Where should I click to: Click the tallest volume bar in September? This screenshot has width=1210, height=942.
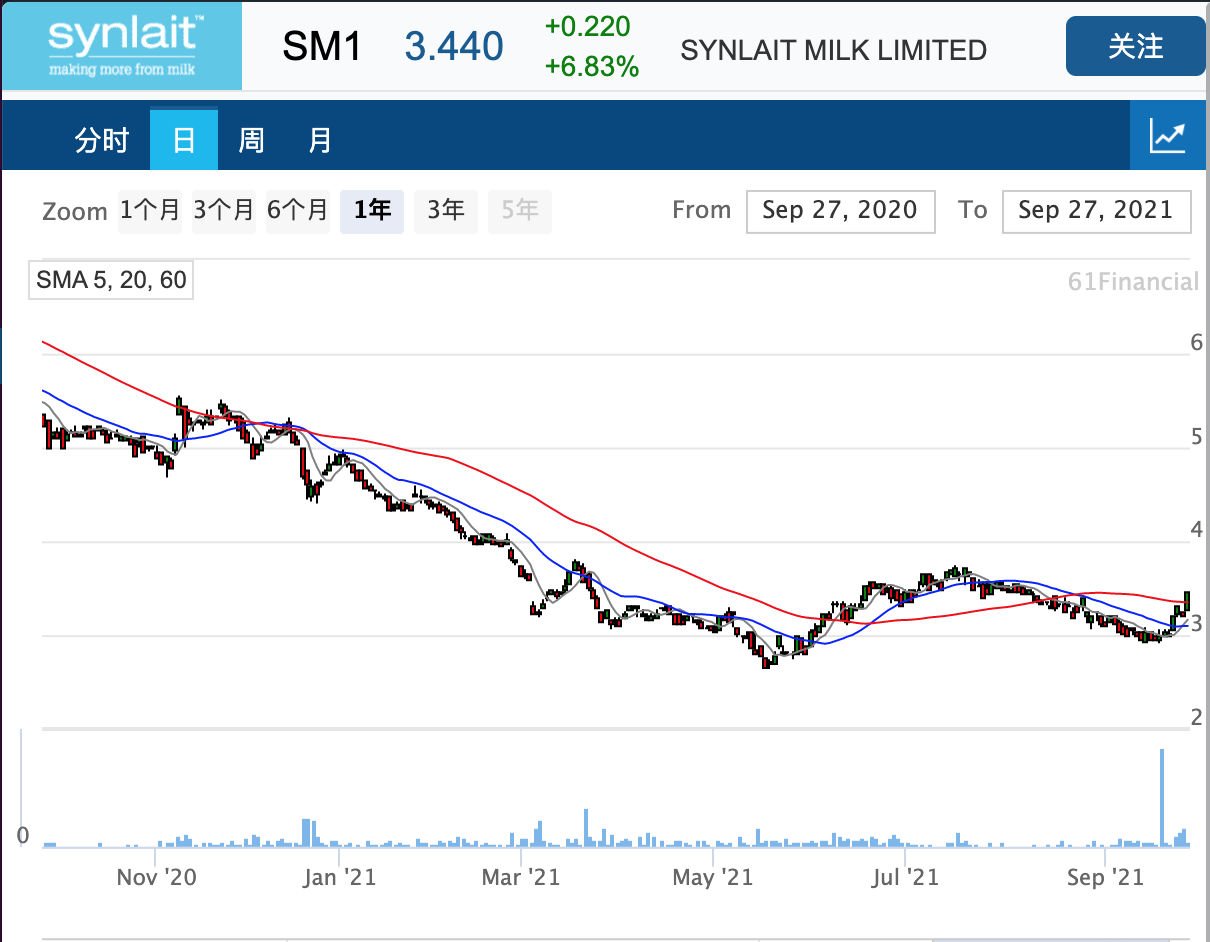point(1162,798)
